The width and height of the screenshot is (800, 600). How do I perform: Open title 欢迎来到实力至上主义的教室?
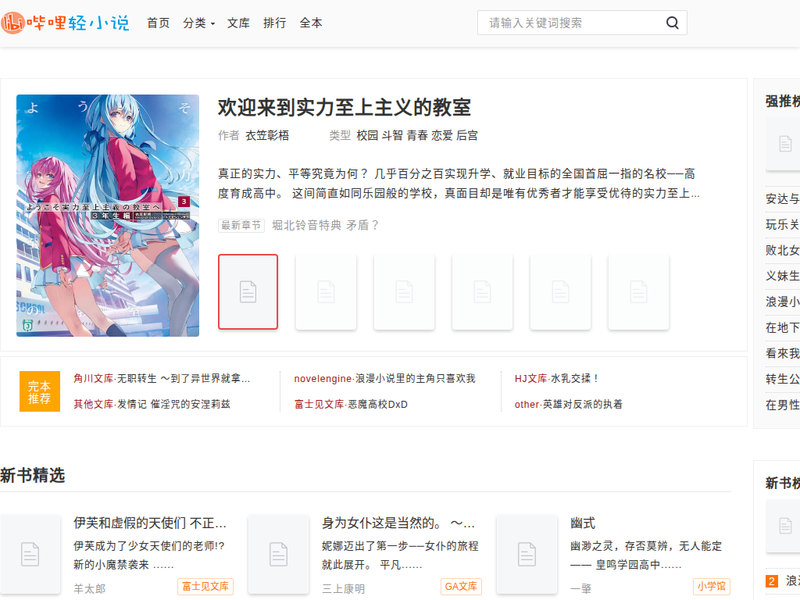point(344,108)
